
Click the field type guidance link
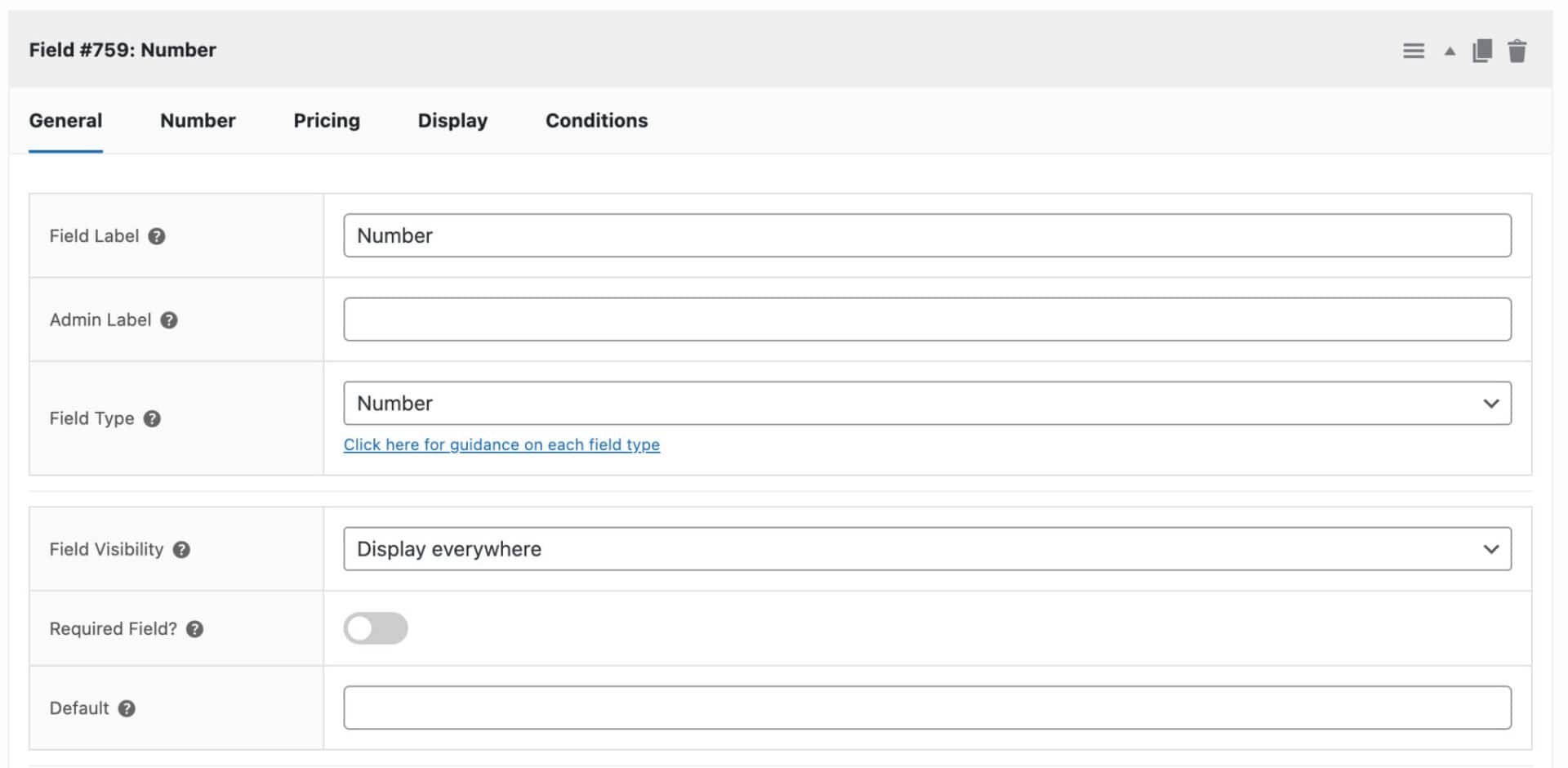pyautogui.click(x=501, y=444)
